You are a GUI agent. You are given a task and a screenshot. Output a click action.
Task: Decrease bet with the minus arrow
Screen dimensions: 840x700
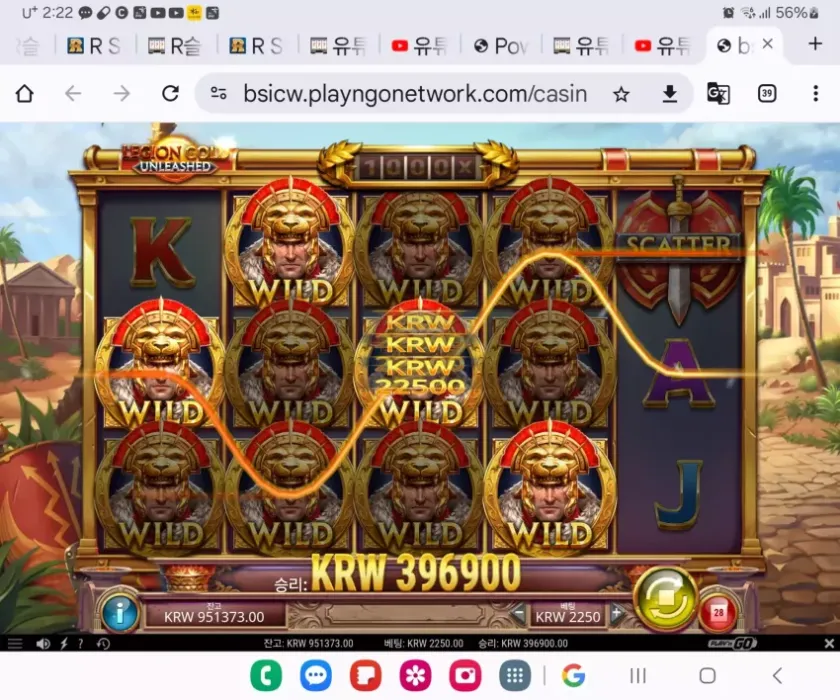(518, 613)
